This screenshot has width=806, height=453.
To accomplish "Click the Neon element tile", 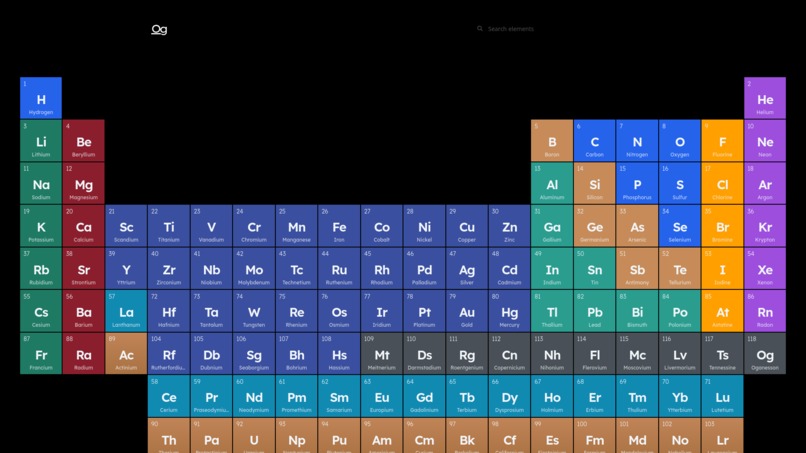I will [x=765, y=140].
